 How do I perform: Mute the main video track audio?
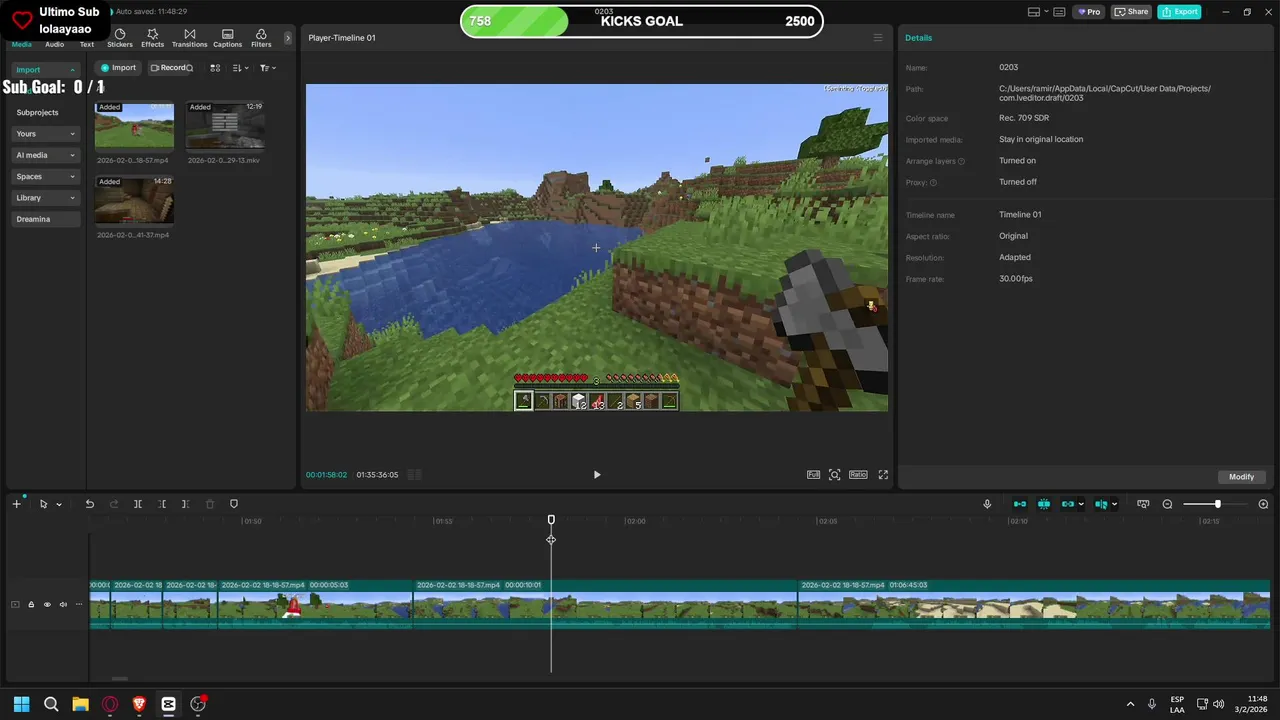tap(63, 604)
